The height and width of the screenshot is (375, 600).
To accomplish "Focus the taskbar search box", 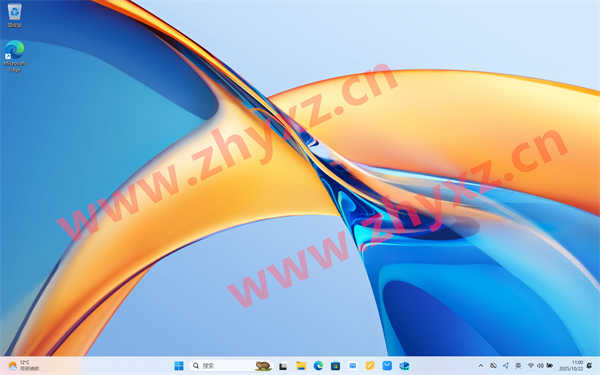I will coord(232,366).
